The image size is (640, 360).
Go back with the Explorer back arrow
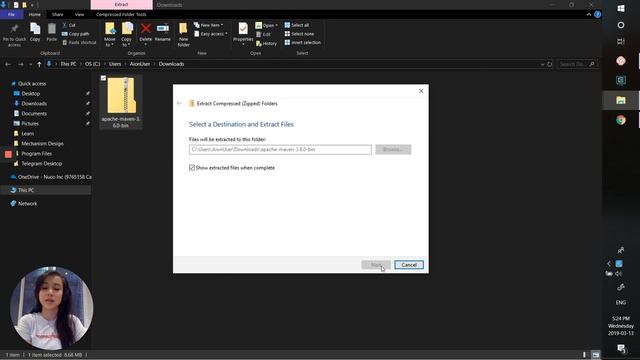[8, 64]
